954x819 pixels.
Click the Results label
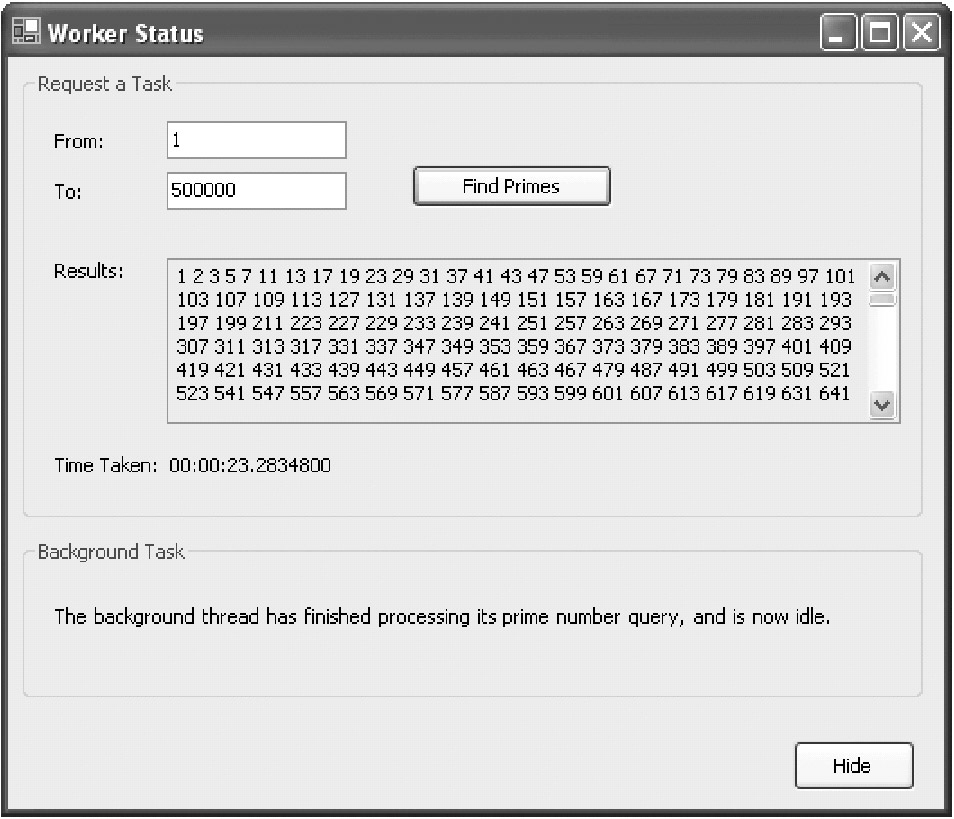pyautogui.click(x=89, y=272)
